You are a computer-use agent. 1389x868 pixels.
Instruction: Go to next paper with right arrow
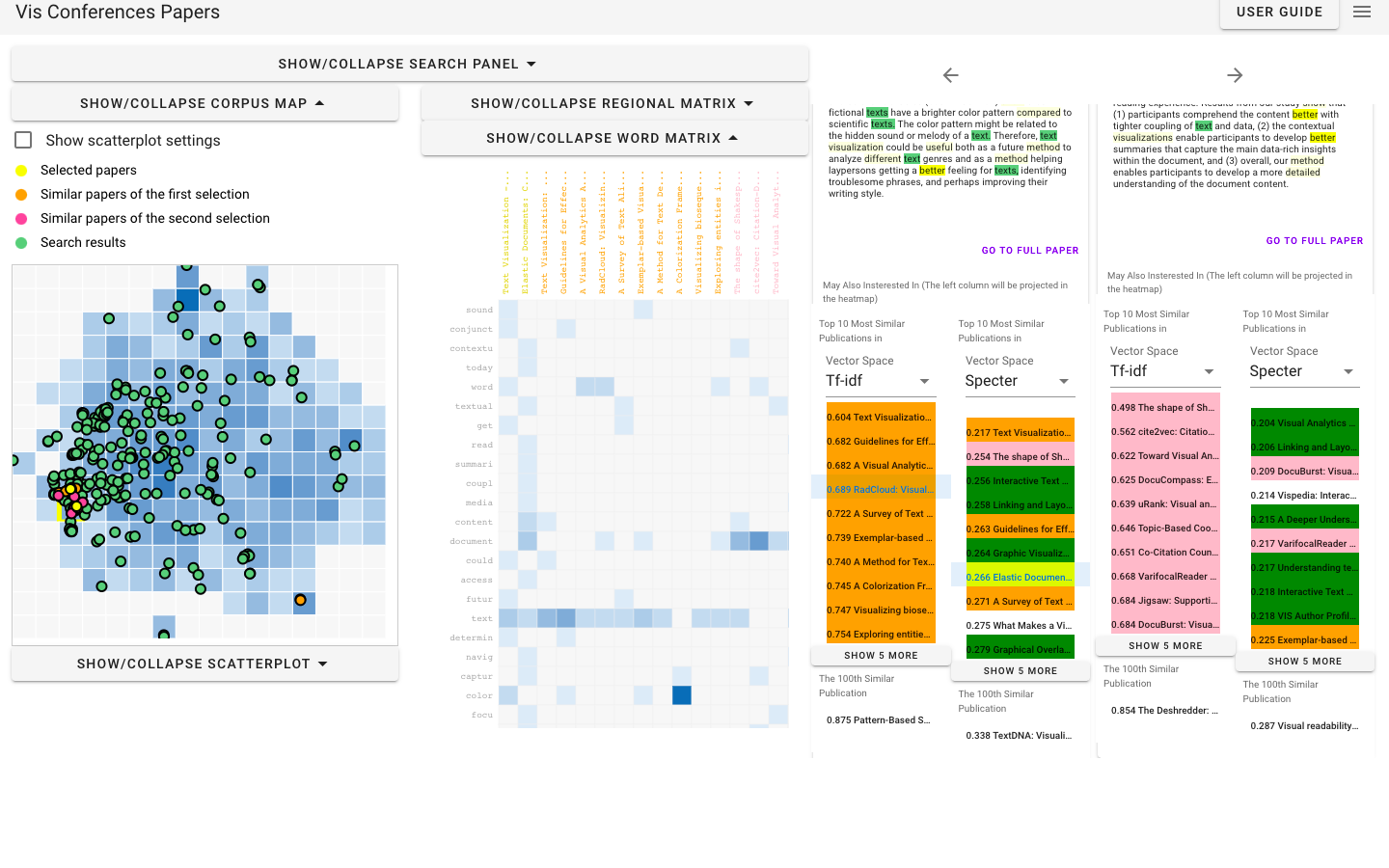[1235, 75]
